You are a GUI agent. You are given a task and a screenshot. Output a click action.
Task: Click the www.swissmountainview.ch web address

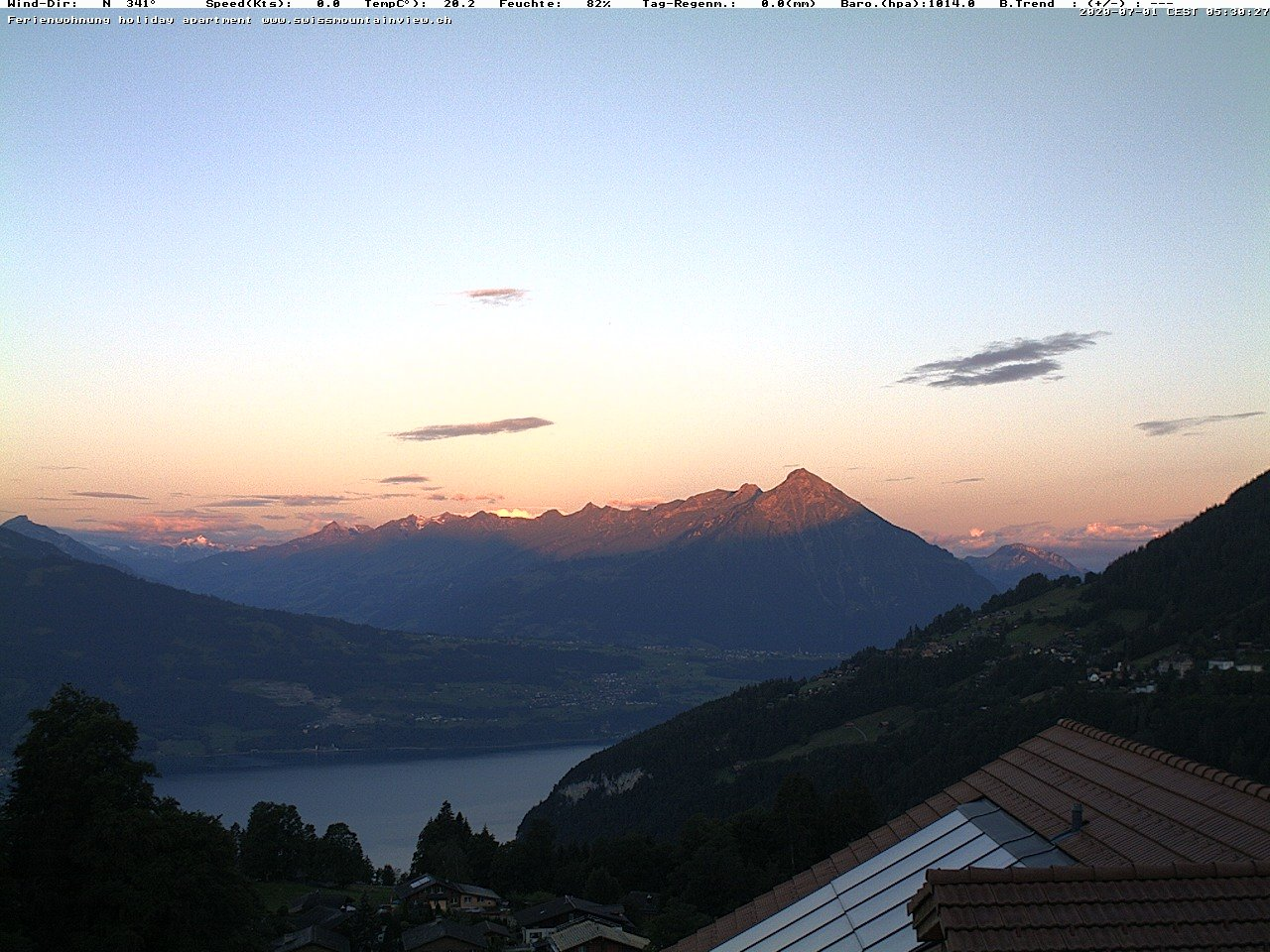coord(357,19)
